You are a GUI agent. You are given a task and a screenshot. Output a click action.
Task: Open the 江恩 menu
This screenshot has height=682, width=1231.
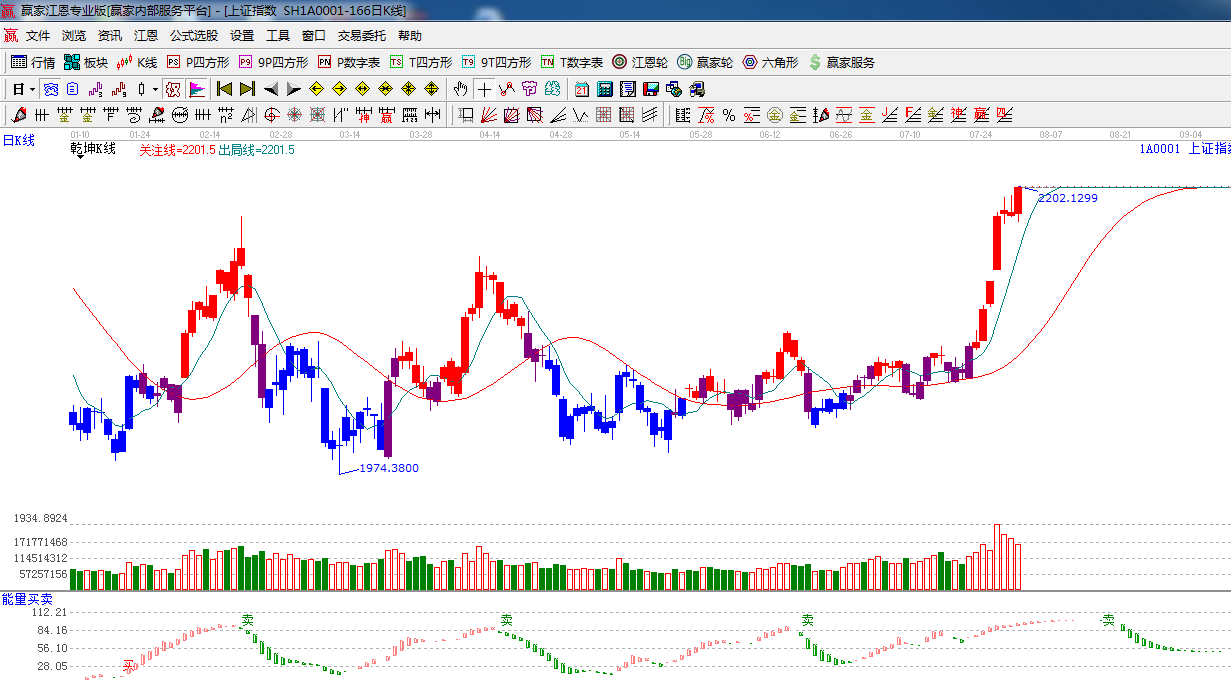(x=146, y=35)
